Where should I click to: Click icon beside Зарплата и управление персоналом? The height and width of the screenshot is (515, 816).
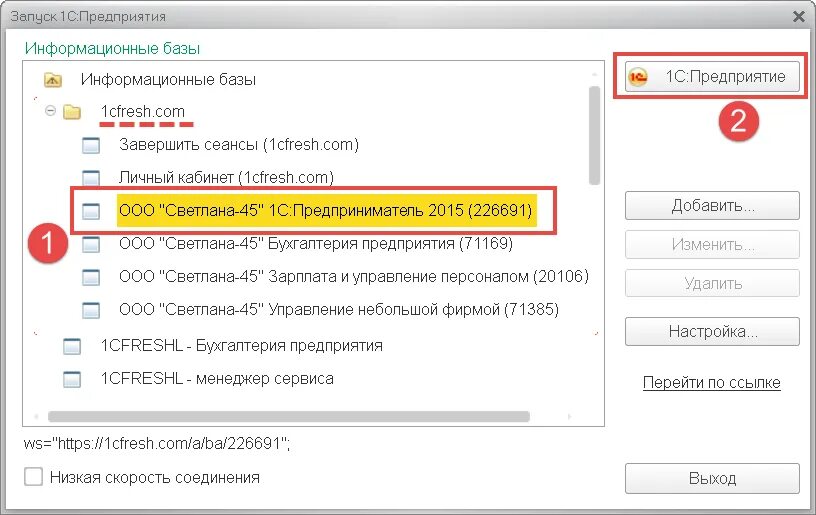click(91, 277)
